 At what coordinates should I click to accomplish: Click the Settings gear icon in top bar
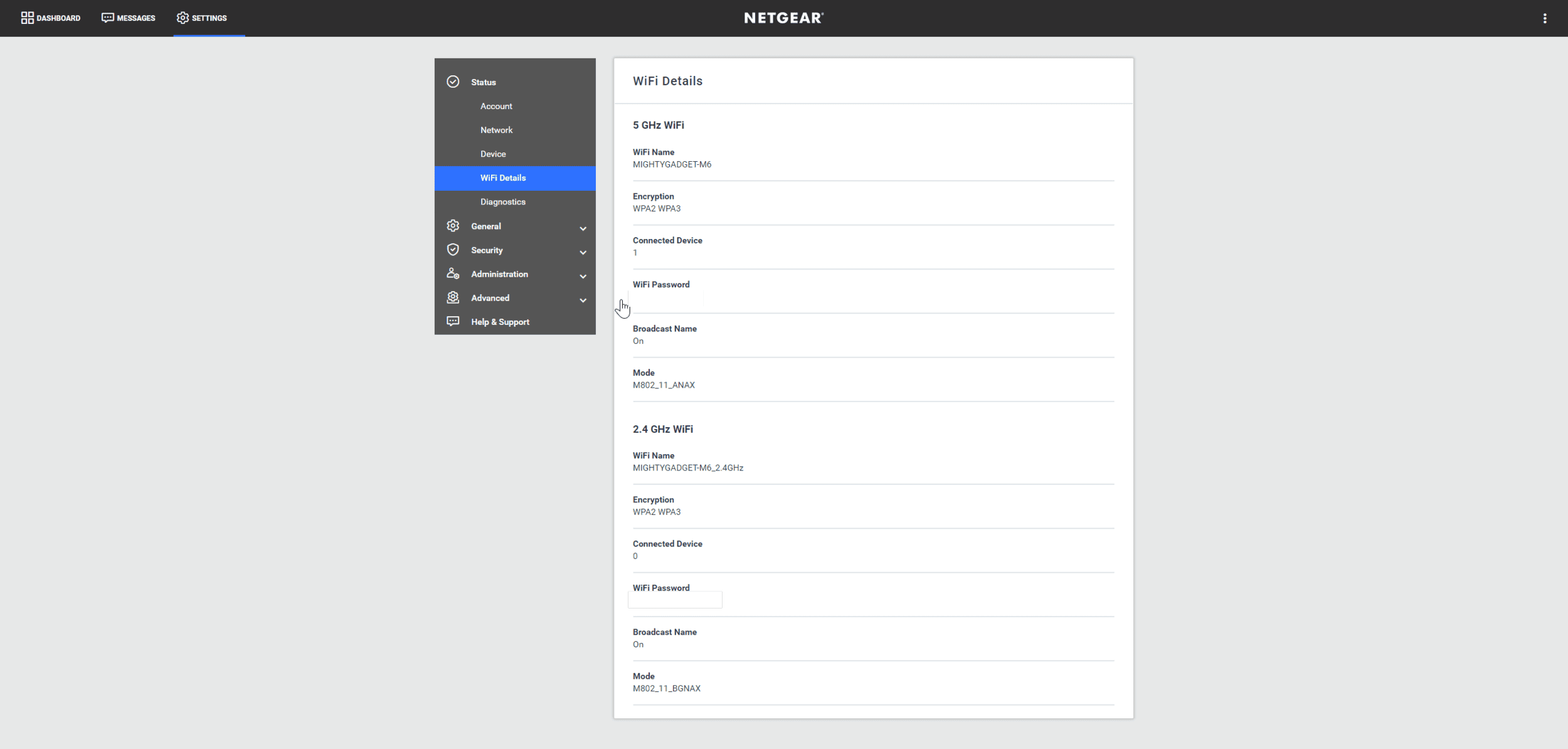[x=182, y=18]
